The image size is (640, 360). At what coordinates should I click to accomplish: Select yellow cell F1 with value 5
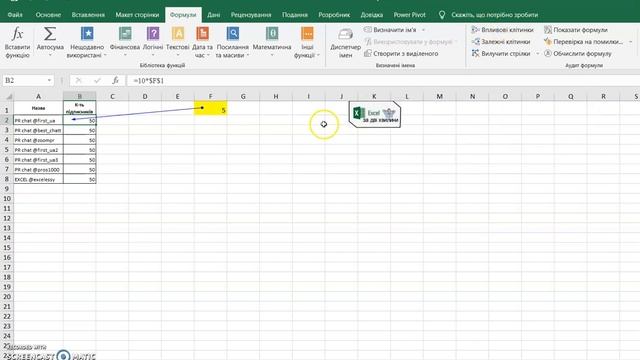click(x=211, y=108)
